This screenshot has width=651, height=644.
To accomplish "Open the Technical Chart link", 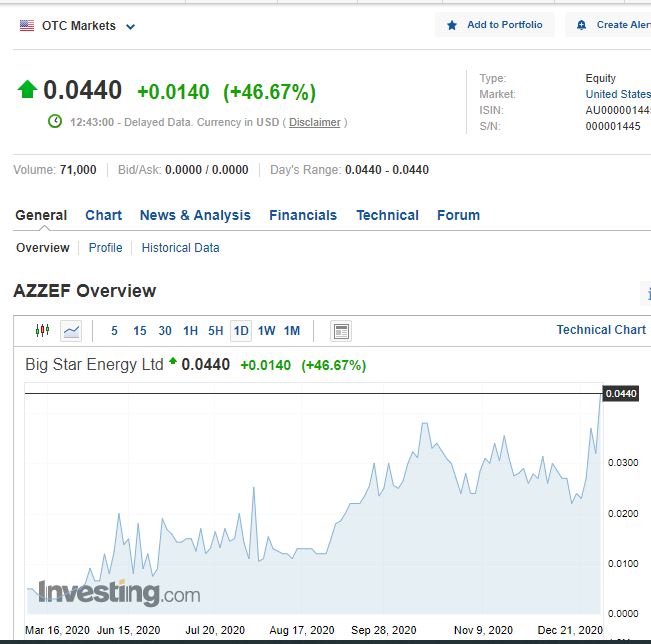I will point(601,330).
